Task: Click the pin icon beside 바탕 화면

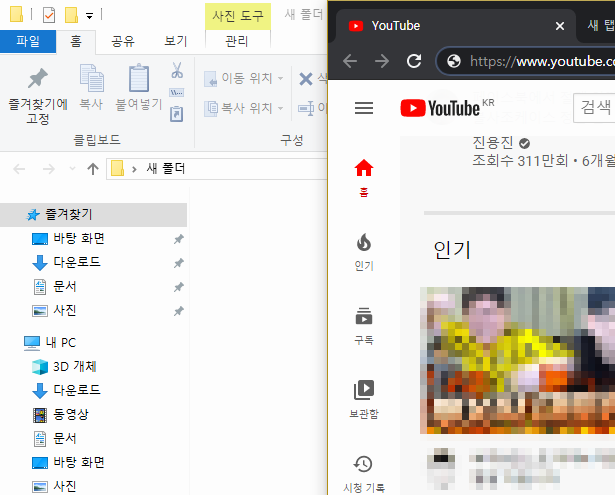Action: [x=179, y=238]
